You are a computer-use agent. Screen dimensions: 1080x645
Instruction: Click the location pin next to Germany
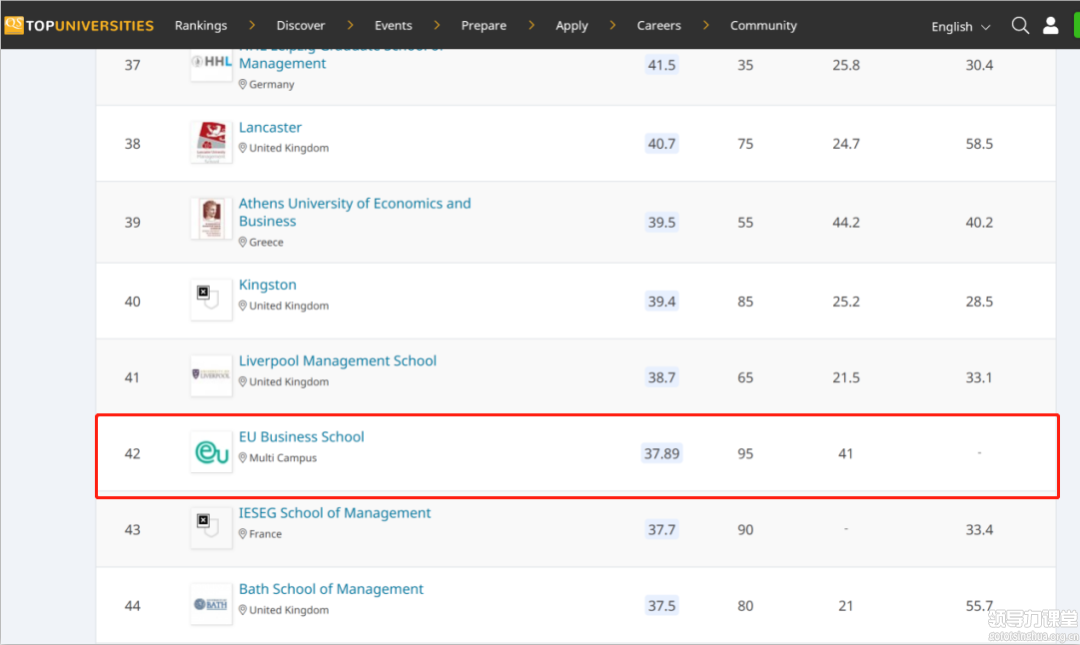[242, 84]
